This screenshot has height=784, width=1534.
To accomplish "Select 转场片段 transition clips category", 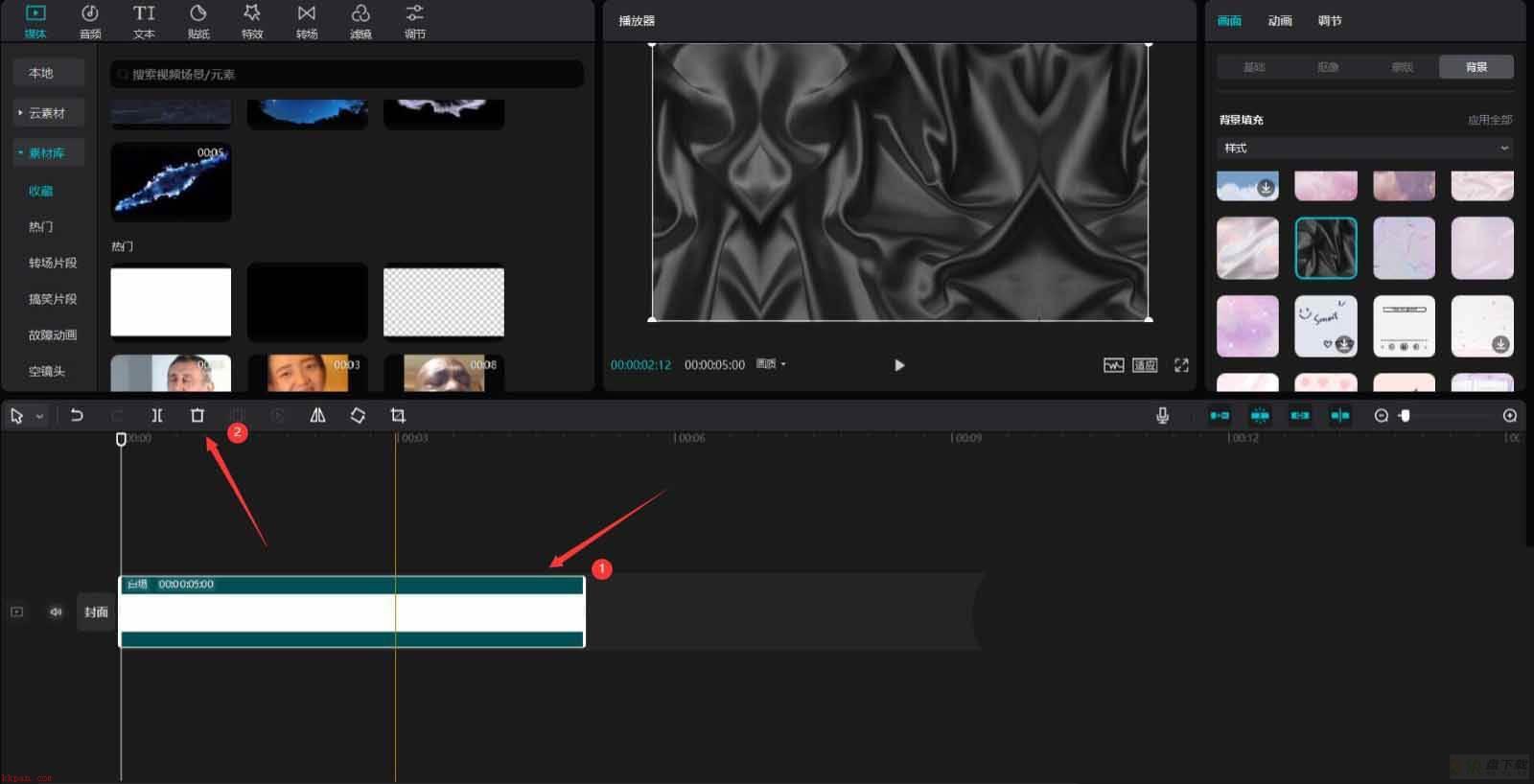I will click(53, 263).
